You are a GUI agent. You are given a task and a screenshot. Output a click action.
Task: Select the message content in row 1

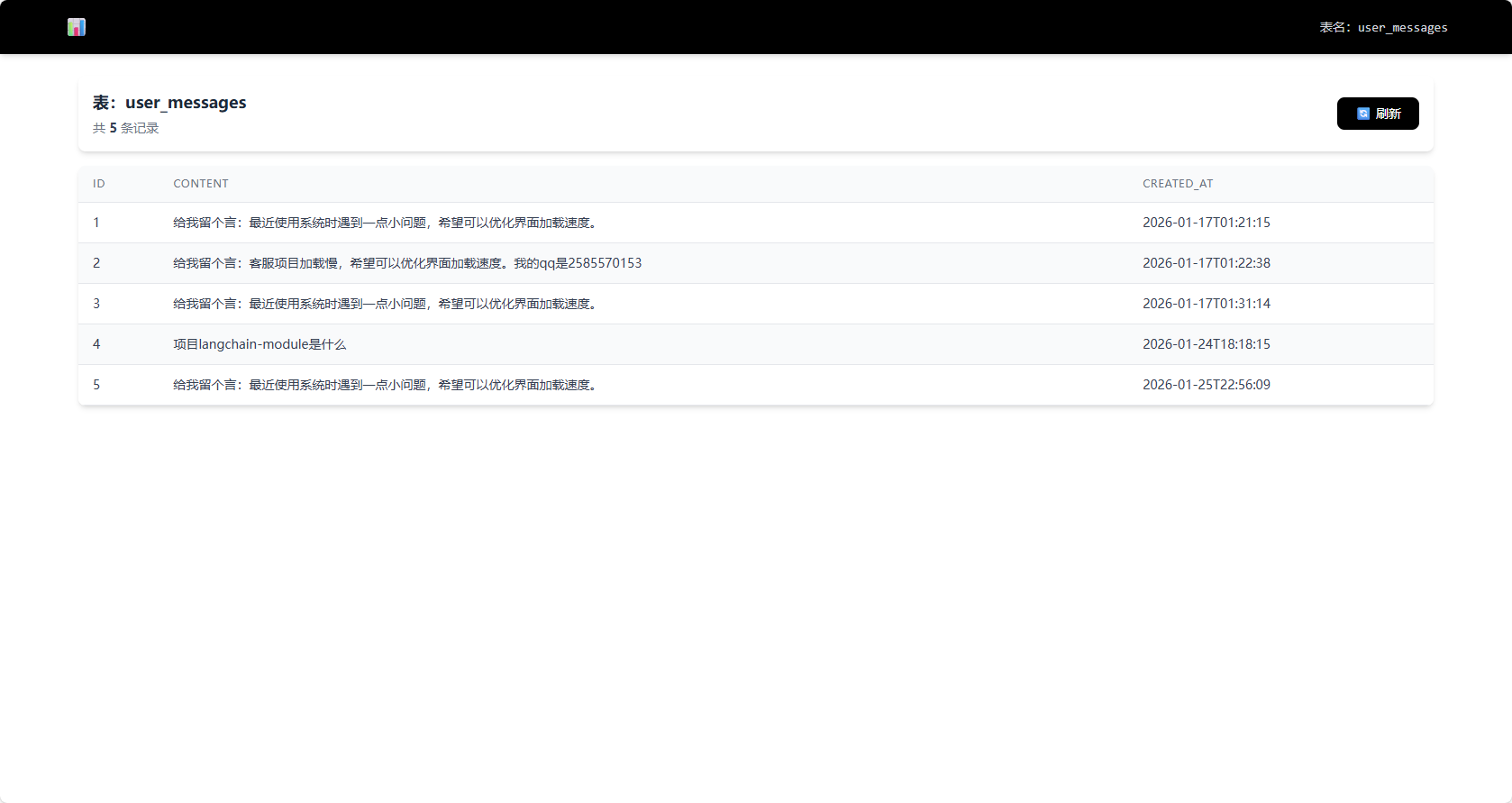click(x=386, y=223)
